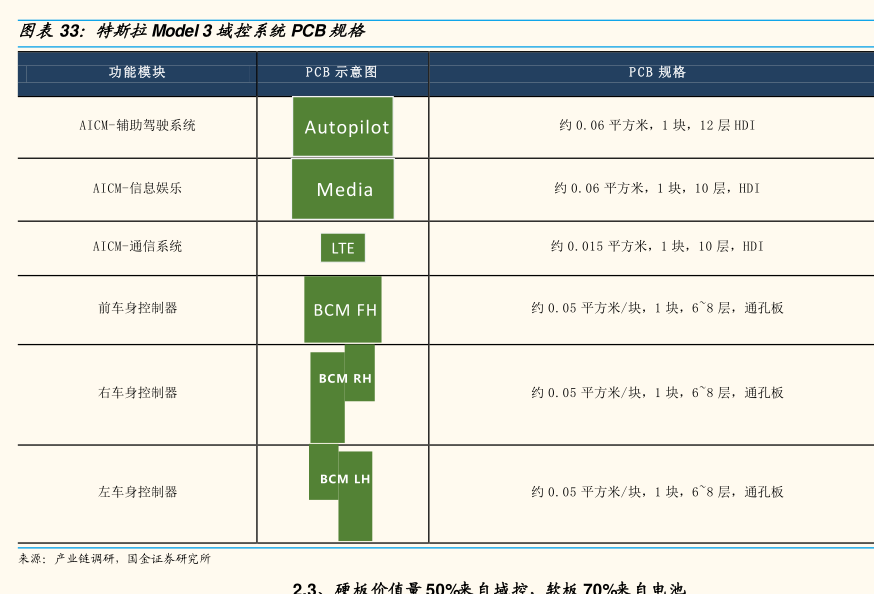The height and width of the screenshot is (594, 874).
Task: Click the small LTE PCB block
Action: (x=343, y=248)
